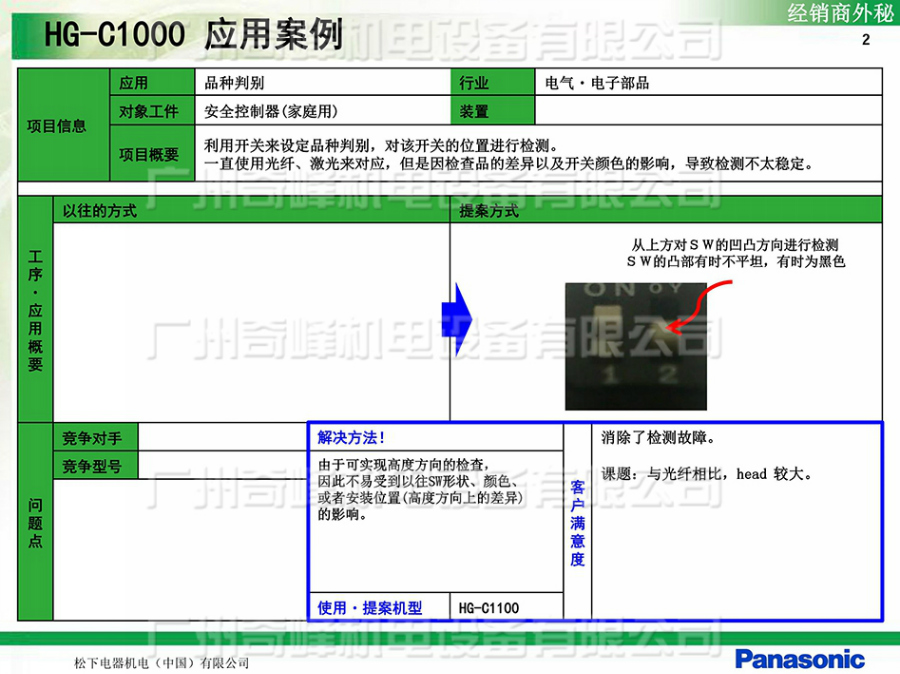Viewport: 900px width, 674px height.
Task: Click the red curved arrow on photo
Action: [x=697, y=306]
